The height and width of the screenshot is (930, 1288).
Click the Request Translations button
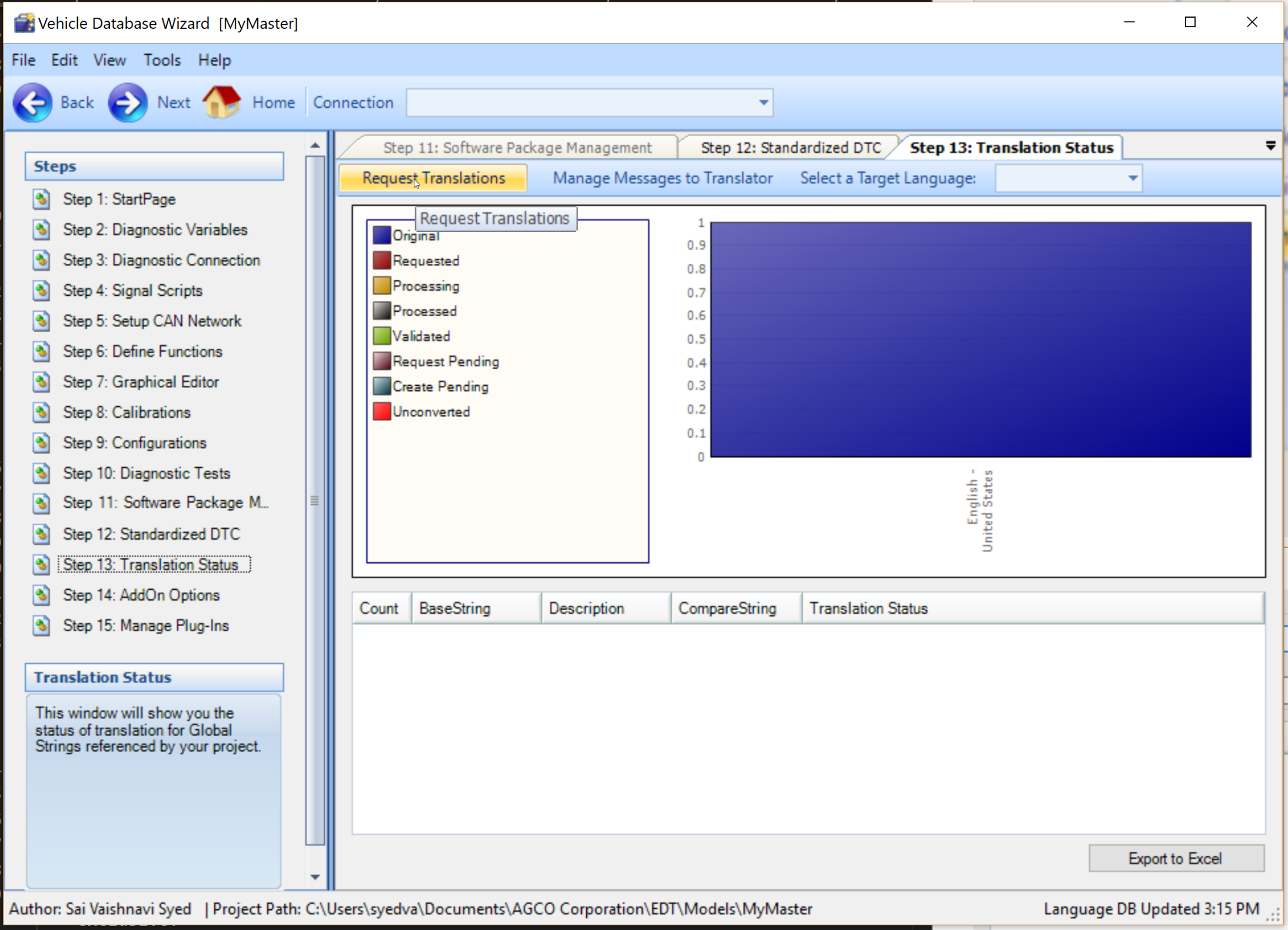(433, 178)
